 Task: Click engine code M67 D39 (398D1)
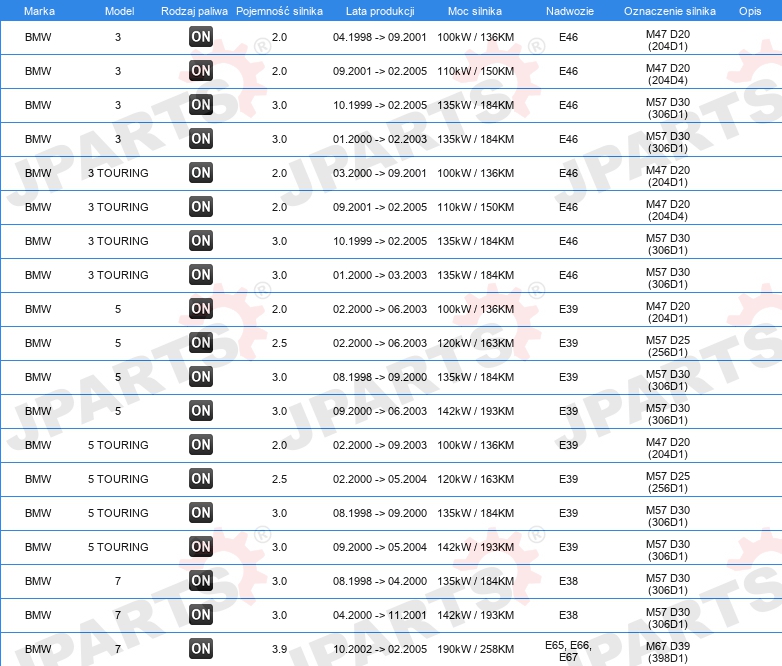[x=668, y=652]
